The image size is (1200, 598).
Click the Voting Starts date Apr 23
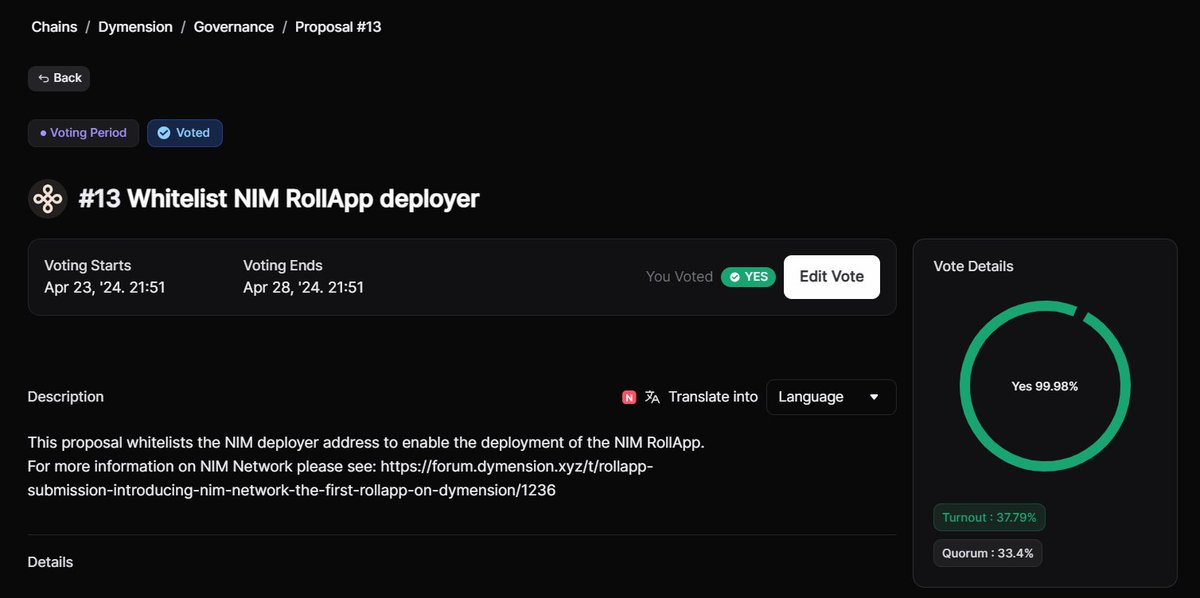(105, 288)
